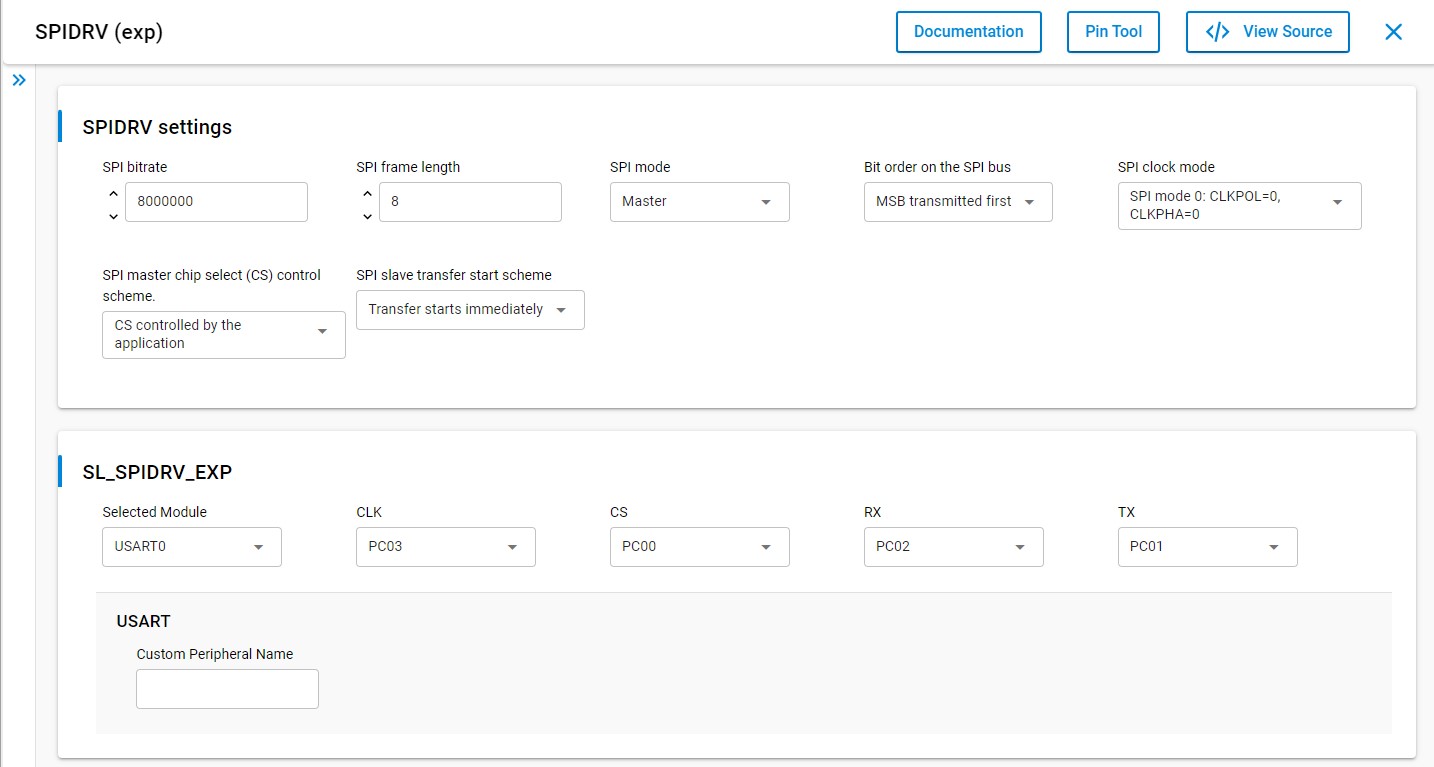Image resolution: width=1434 pixels, height=767 pixels.
Task: Expand the collapsed left sidebar panel
Action: (19, 79)
